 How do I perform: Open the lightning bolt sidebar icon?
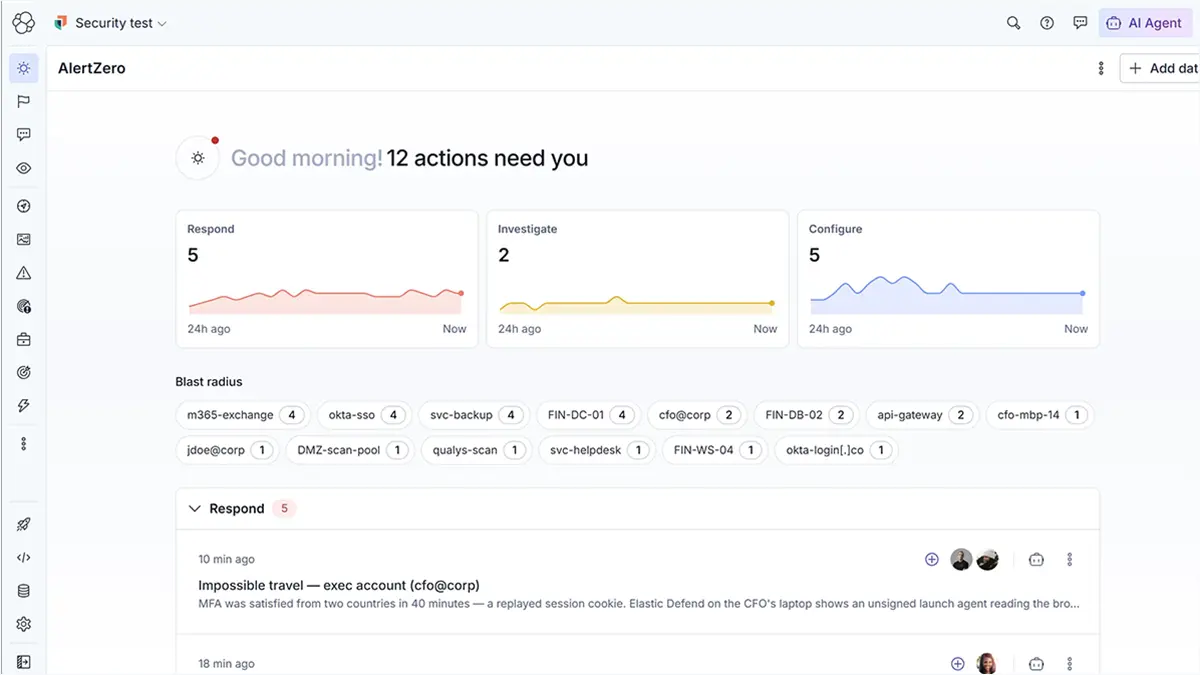(24, 406)
